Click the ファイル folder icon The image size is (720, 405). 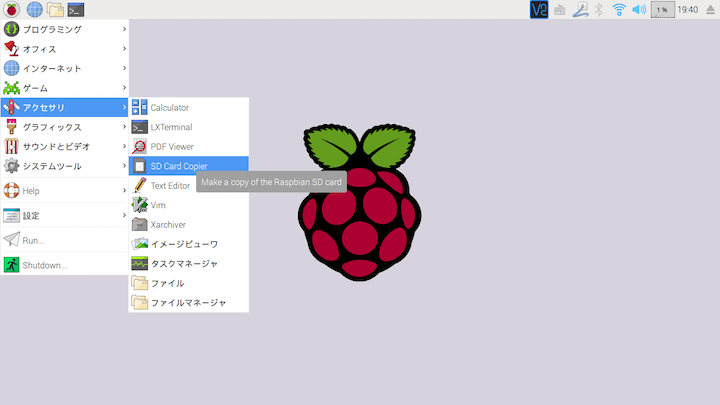pos(140,283)
